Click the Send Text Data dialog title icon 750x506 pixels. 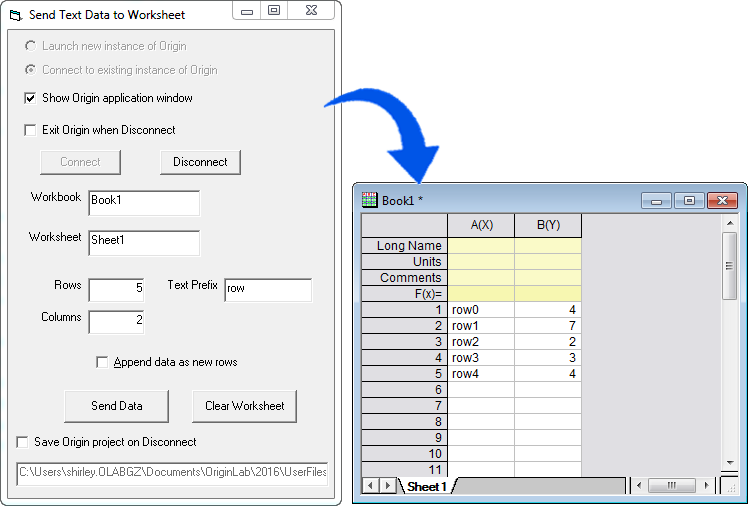pyautogui.click(x=15, y=15)
